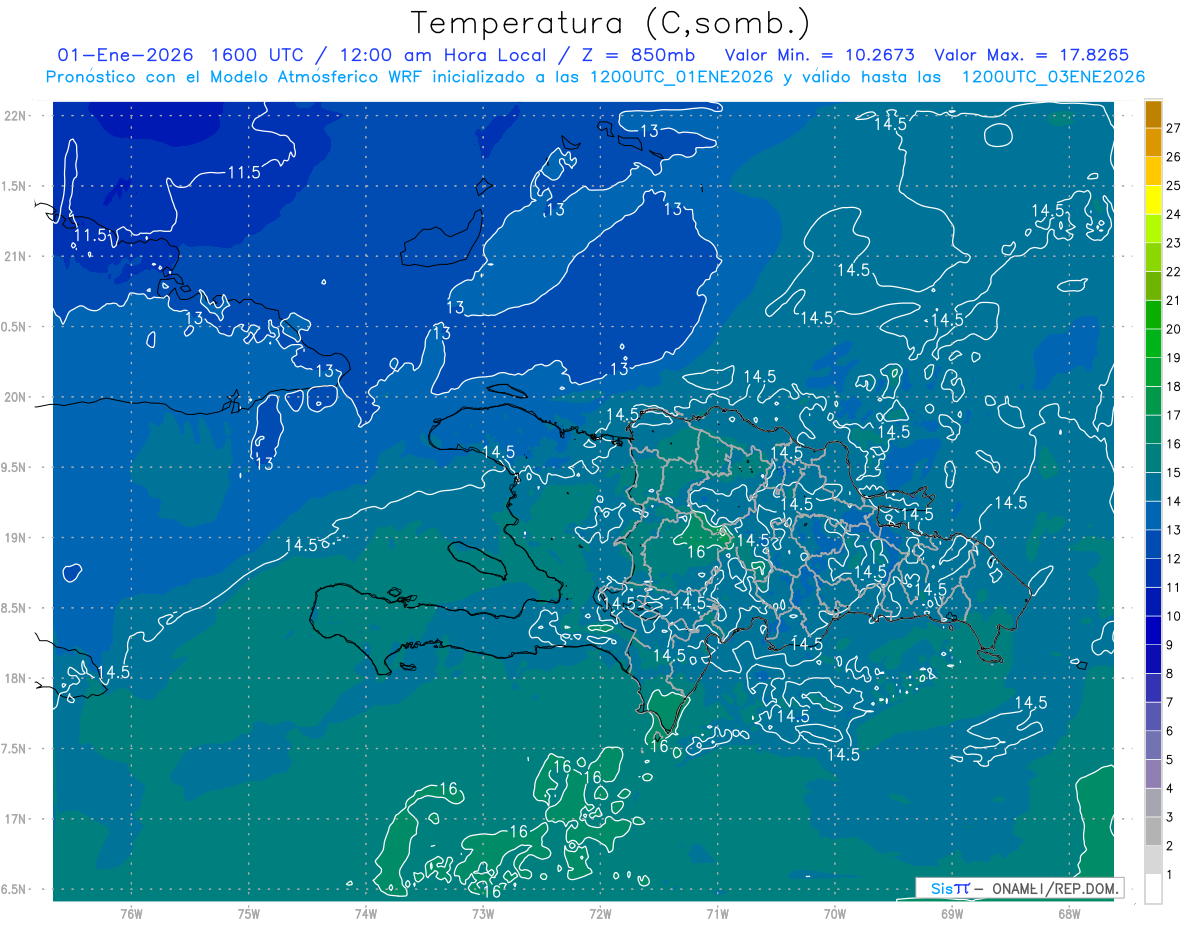Click the "18N" latitude axis label

coord(16,679)
